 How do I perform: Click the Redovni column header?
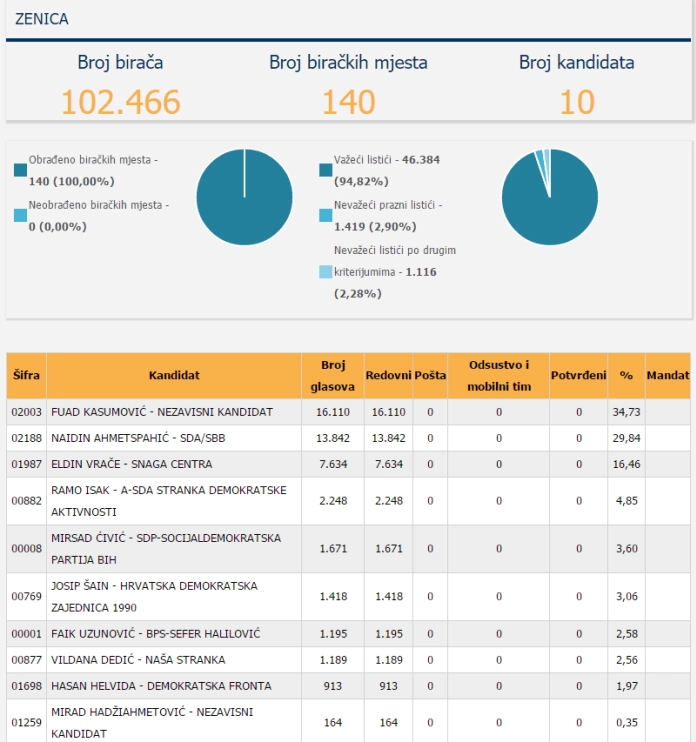click(388, 375)
